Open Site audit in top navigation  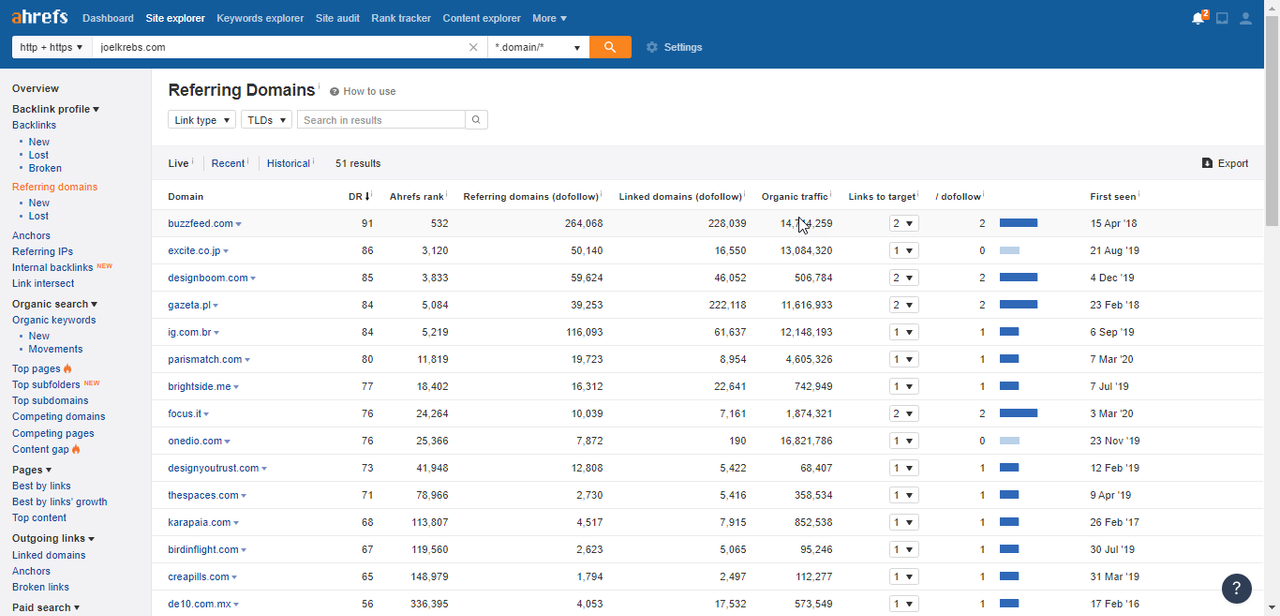pyautogui.click(x=337, y=18)
